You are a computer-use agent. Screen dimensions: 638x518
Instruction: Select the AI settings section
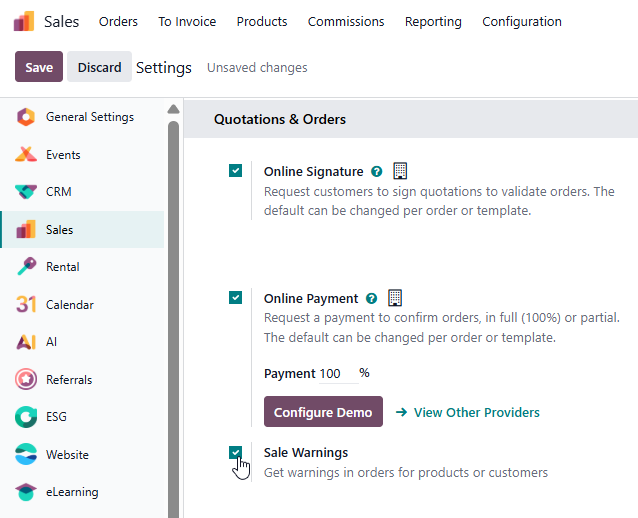51,342
